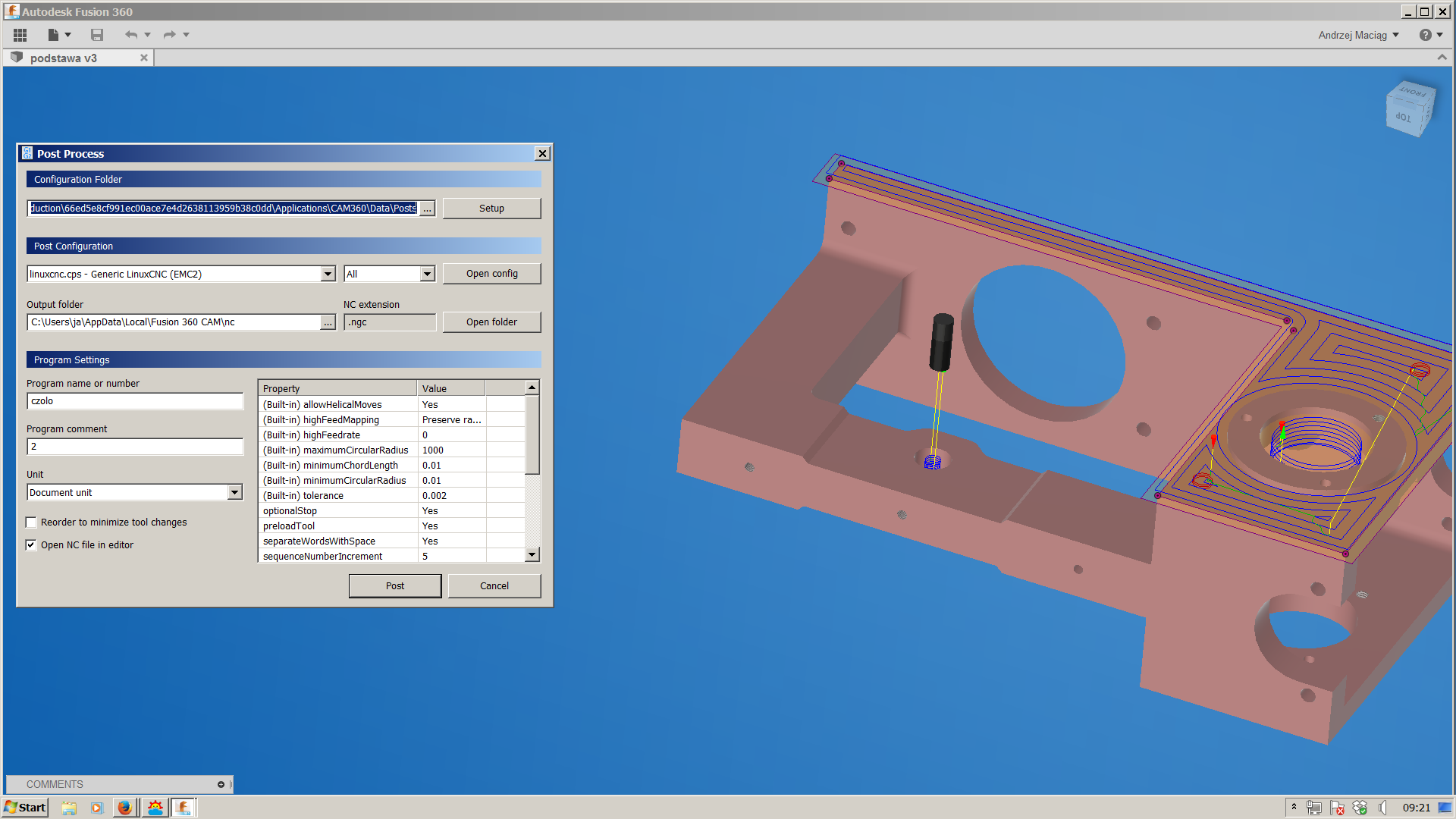
Task: Click the Show Desktop button
Action: (1445, 808)
